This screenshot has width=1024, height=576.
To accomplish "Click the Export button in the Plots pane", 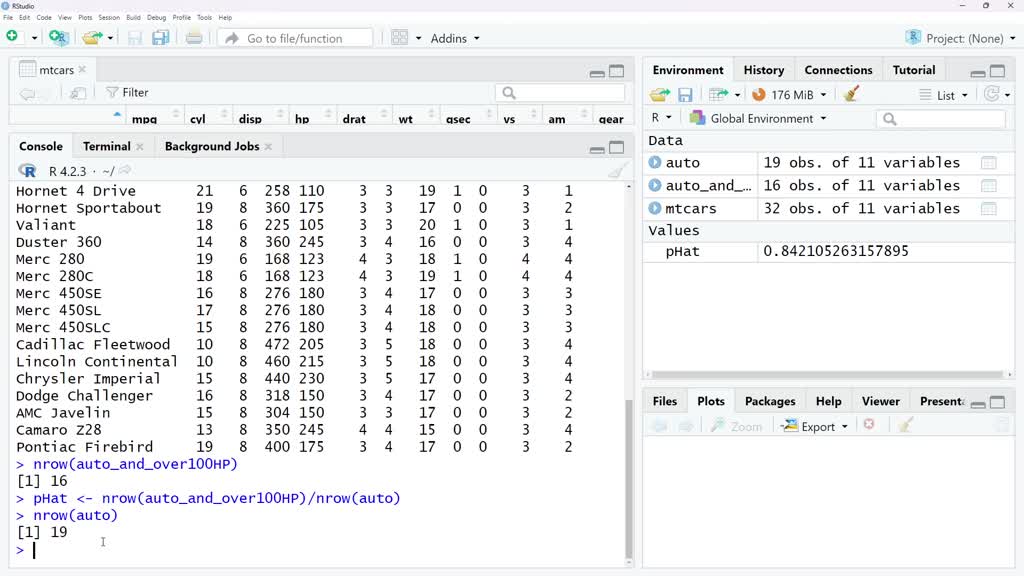I will tap(814, 425).
